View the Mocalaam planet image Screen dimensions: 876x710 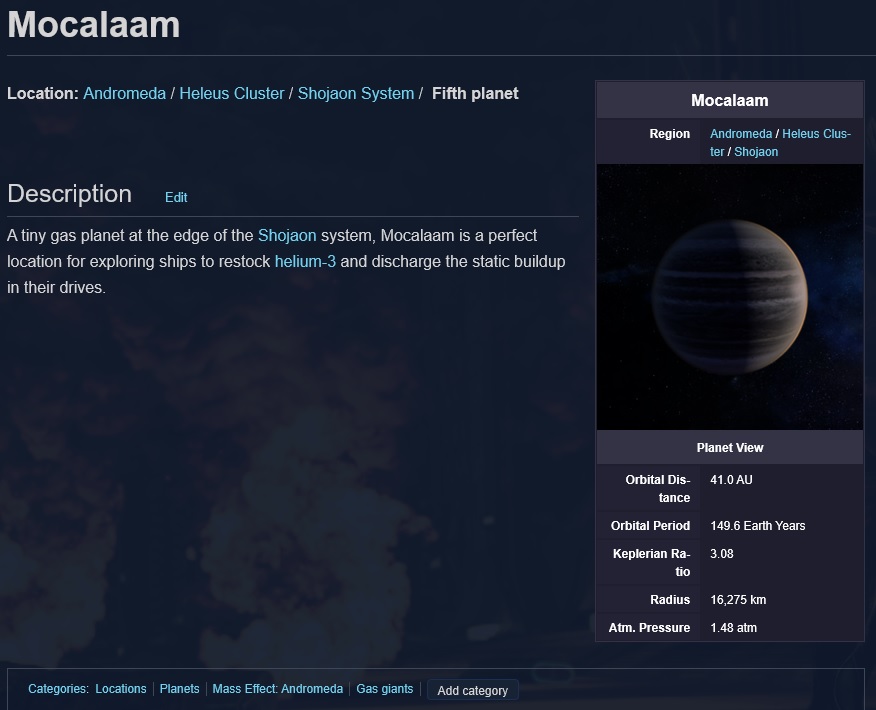730,297
